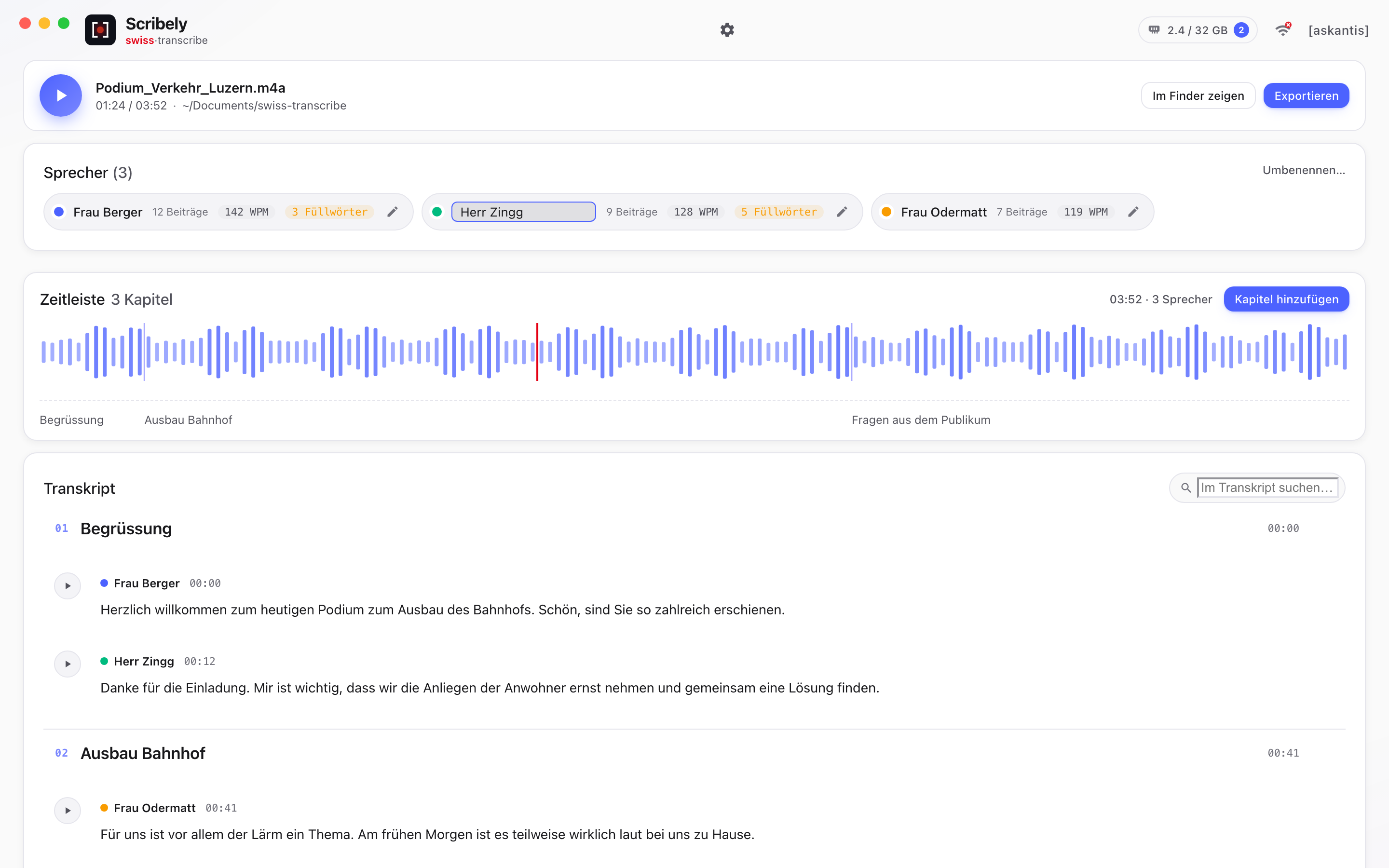Click Frau Berger speaker name at 00:00
Screen dimensions: 1389x868
pos(146,583)
